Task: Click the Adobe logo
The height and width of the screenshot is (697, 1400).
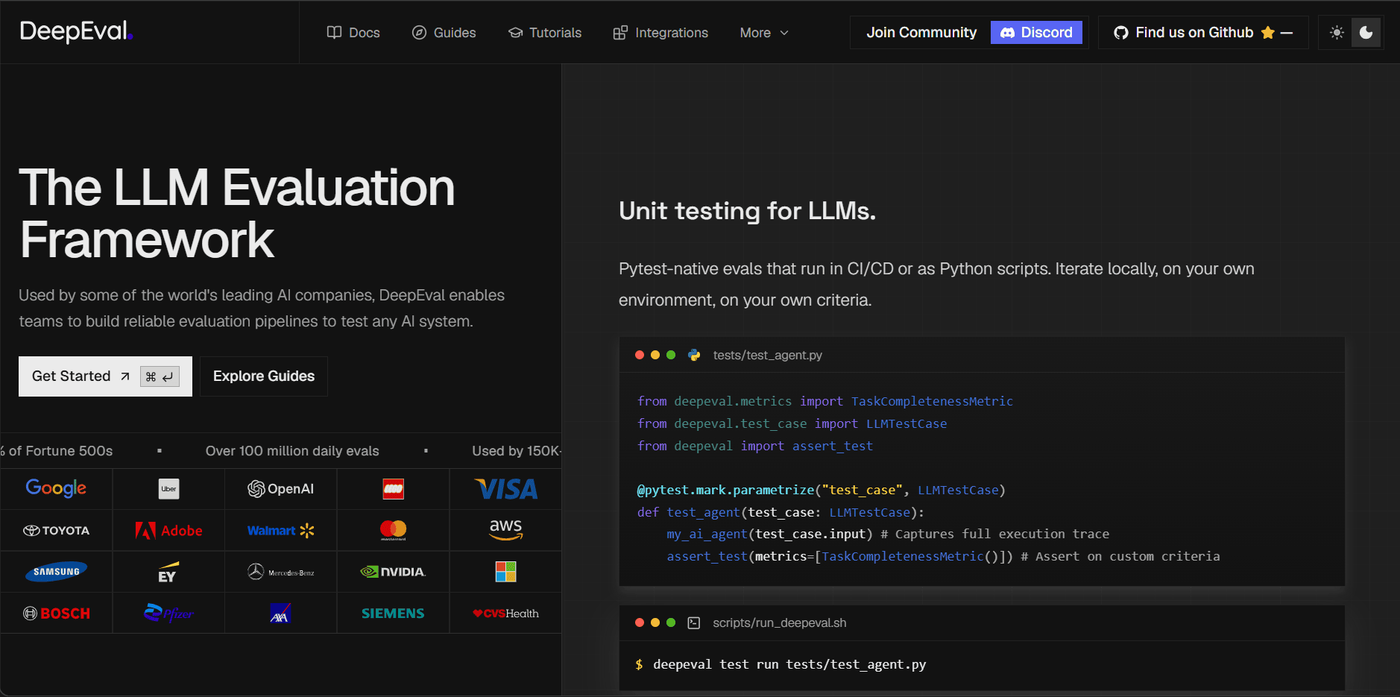Action: [x=168, y=530]
